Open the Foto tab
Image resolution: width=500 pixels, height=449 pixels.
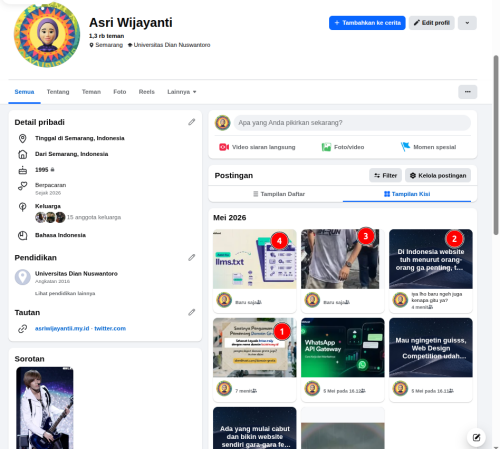tap(120, 92)
